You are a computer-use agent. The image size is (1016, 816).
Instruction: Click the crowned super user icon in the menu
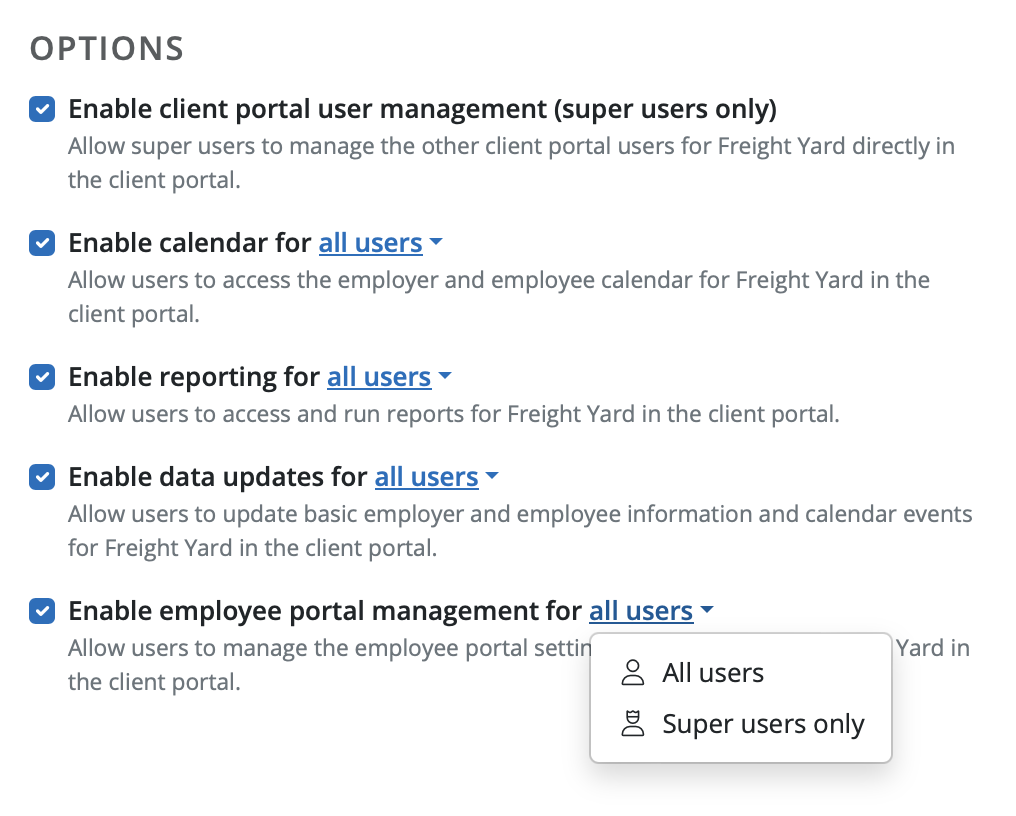633,724
